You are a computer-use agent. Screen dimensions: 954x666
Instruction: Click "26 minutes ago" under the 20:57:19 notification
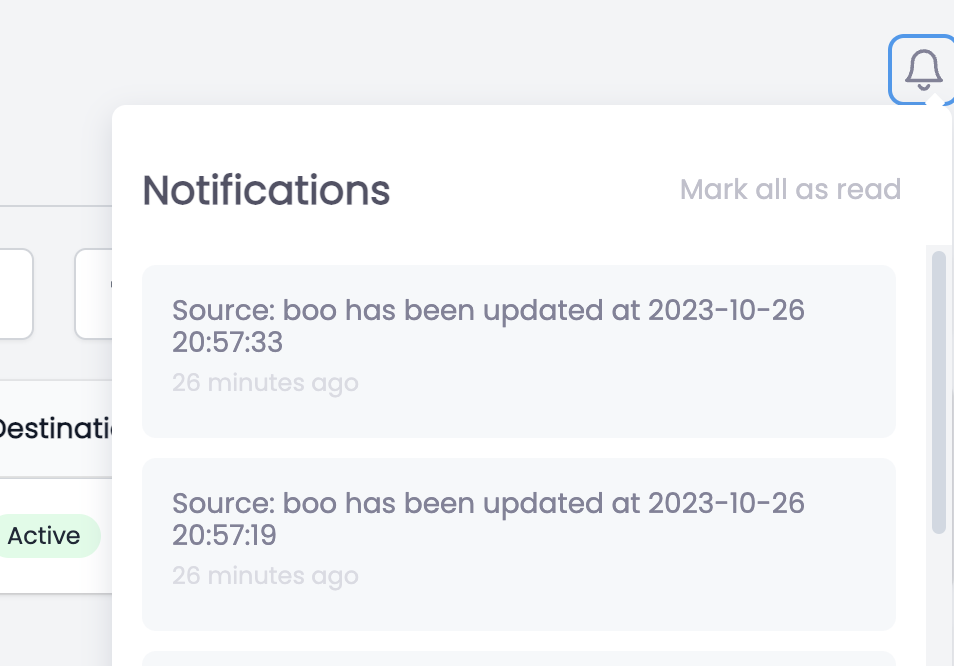[x=265, y=576]
